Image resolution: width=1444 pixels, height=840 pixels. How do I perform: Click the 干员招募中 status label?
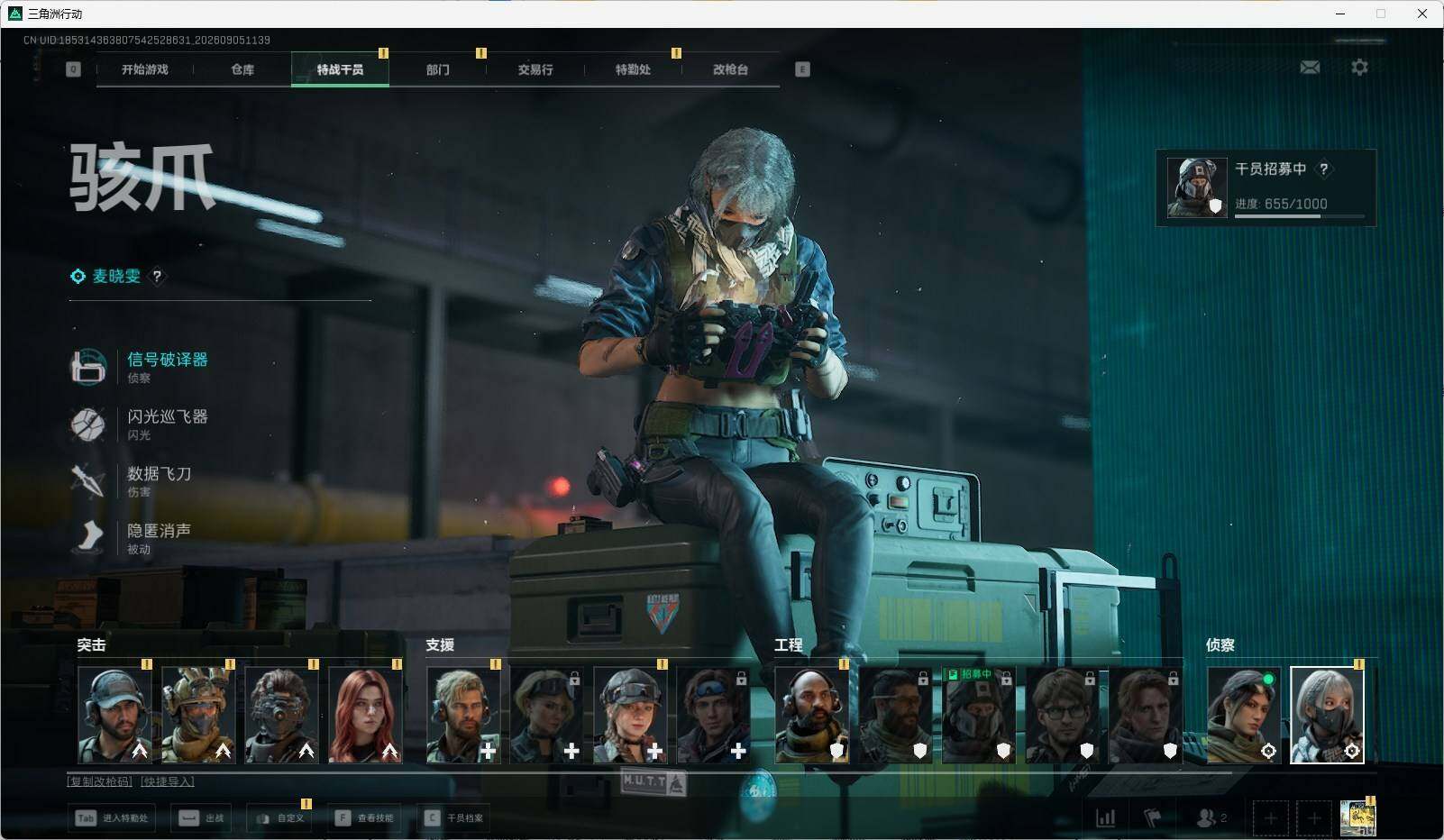click(1270, 169)
